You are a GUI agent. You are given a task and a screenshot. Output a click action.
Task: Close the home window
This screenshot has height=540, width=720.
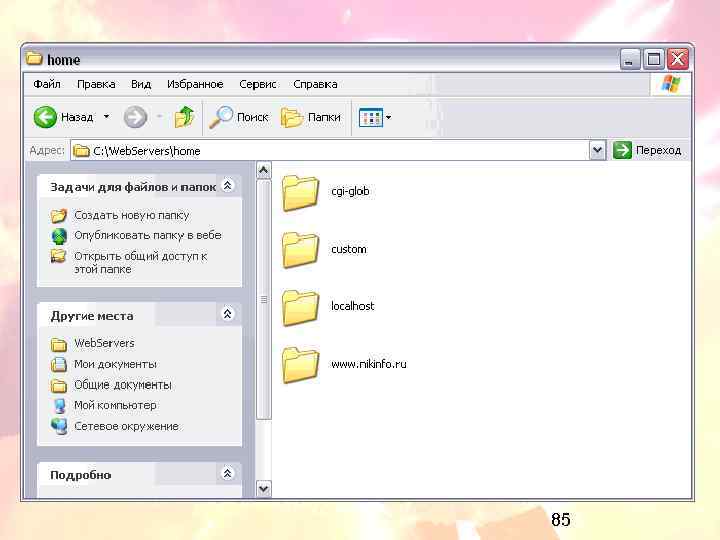pyautogui.click(x=678, y=59)
